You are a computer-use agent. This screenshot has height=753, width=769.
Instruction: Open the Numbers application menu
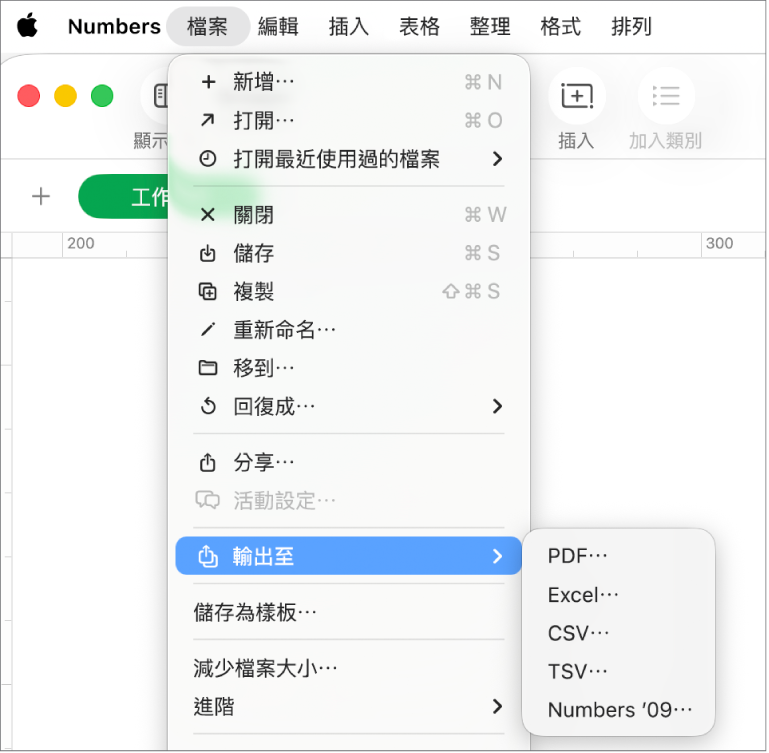click(x=114, y=26)
